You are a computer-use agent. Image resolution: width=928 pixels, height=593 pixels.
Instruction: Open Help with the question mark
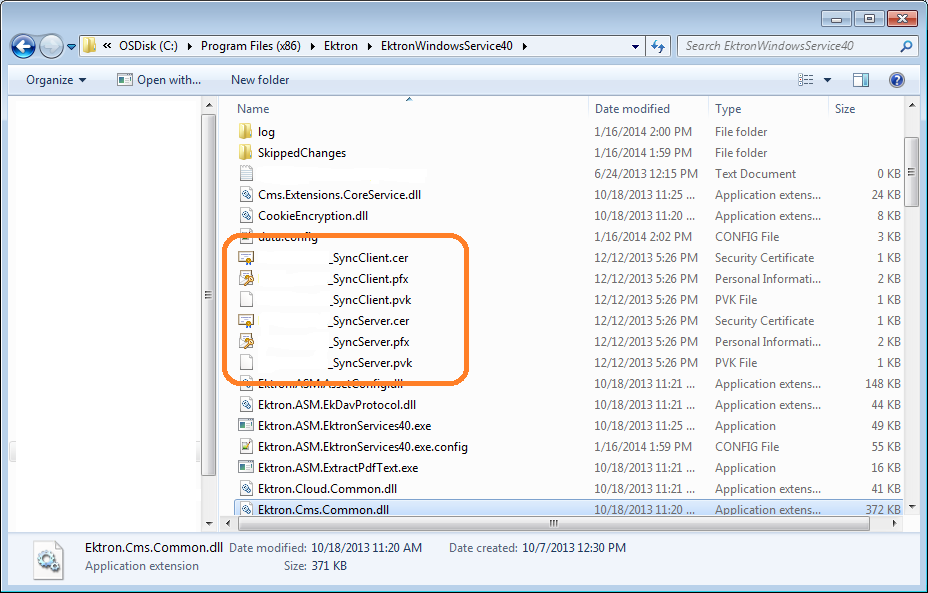[x=897, y=80]
